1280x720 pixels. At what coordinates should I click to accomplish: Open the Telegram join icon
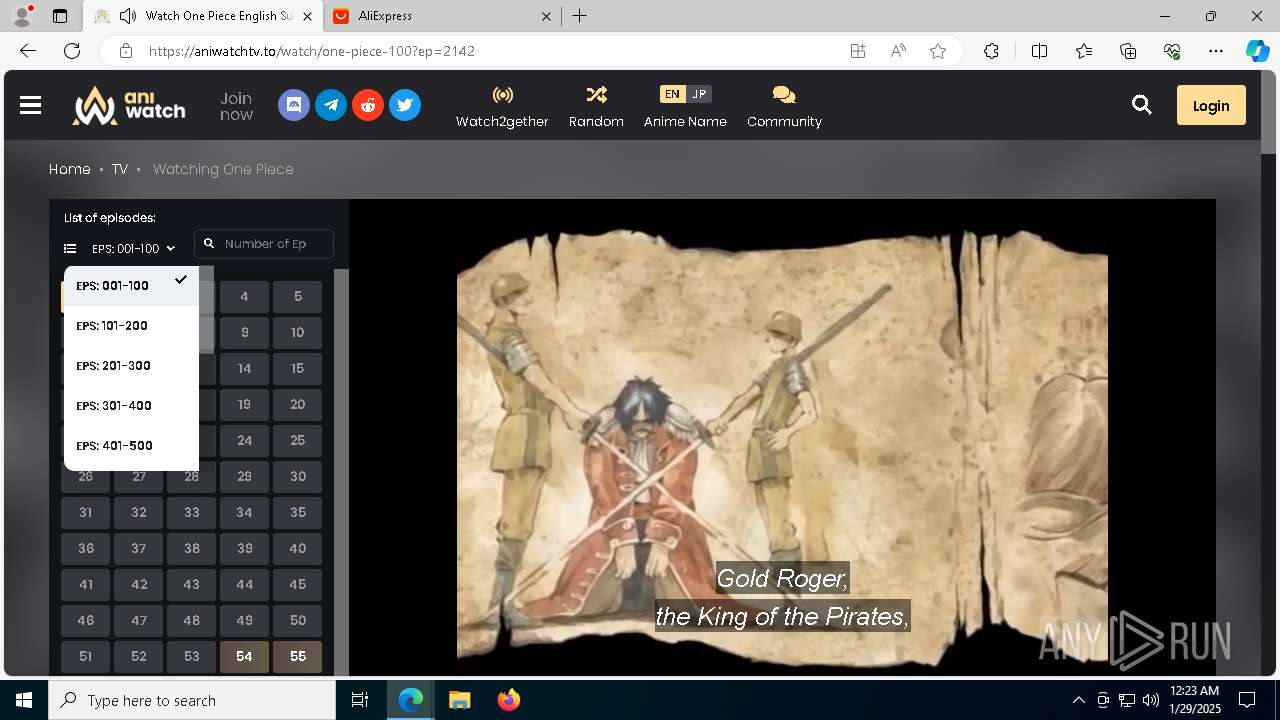click(331, 105)
